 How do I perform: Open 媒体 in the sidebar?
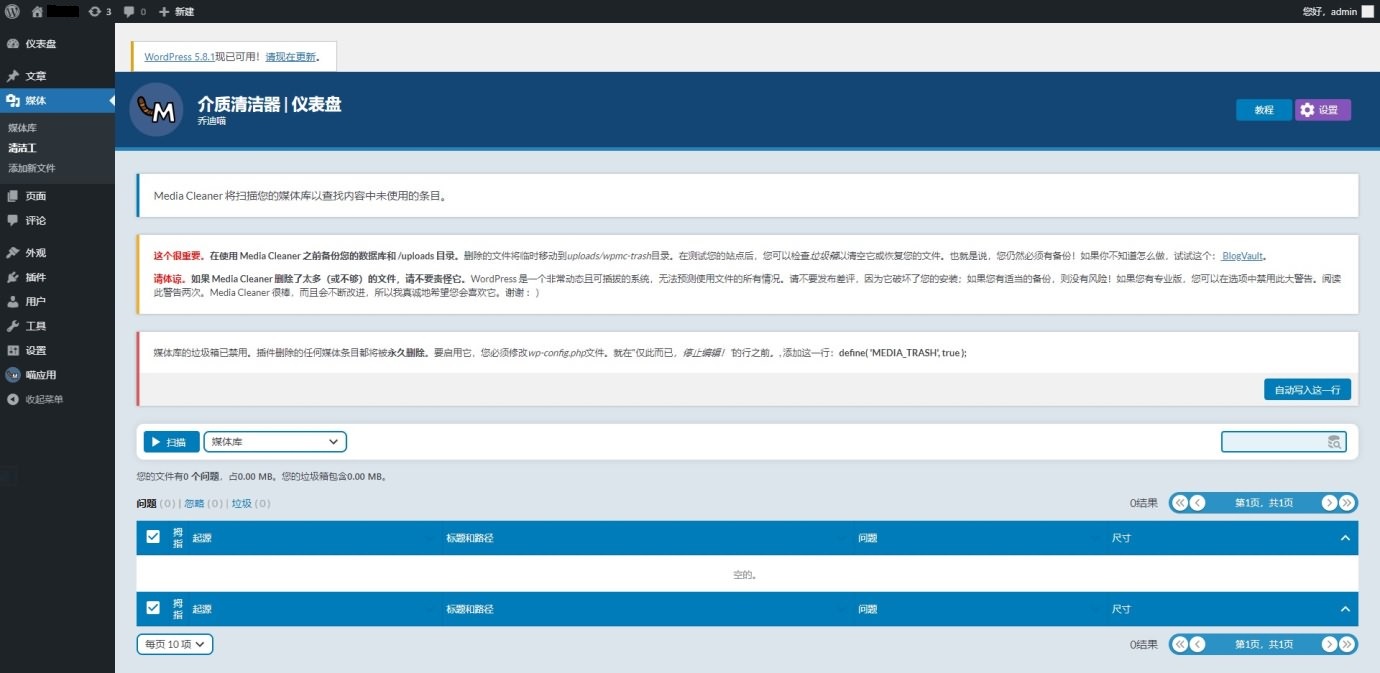point(57,101)
